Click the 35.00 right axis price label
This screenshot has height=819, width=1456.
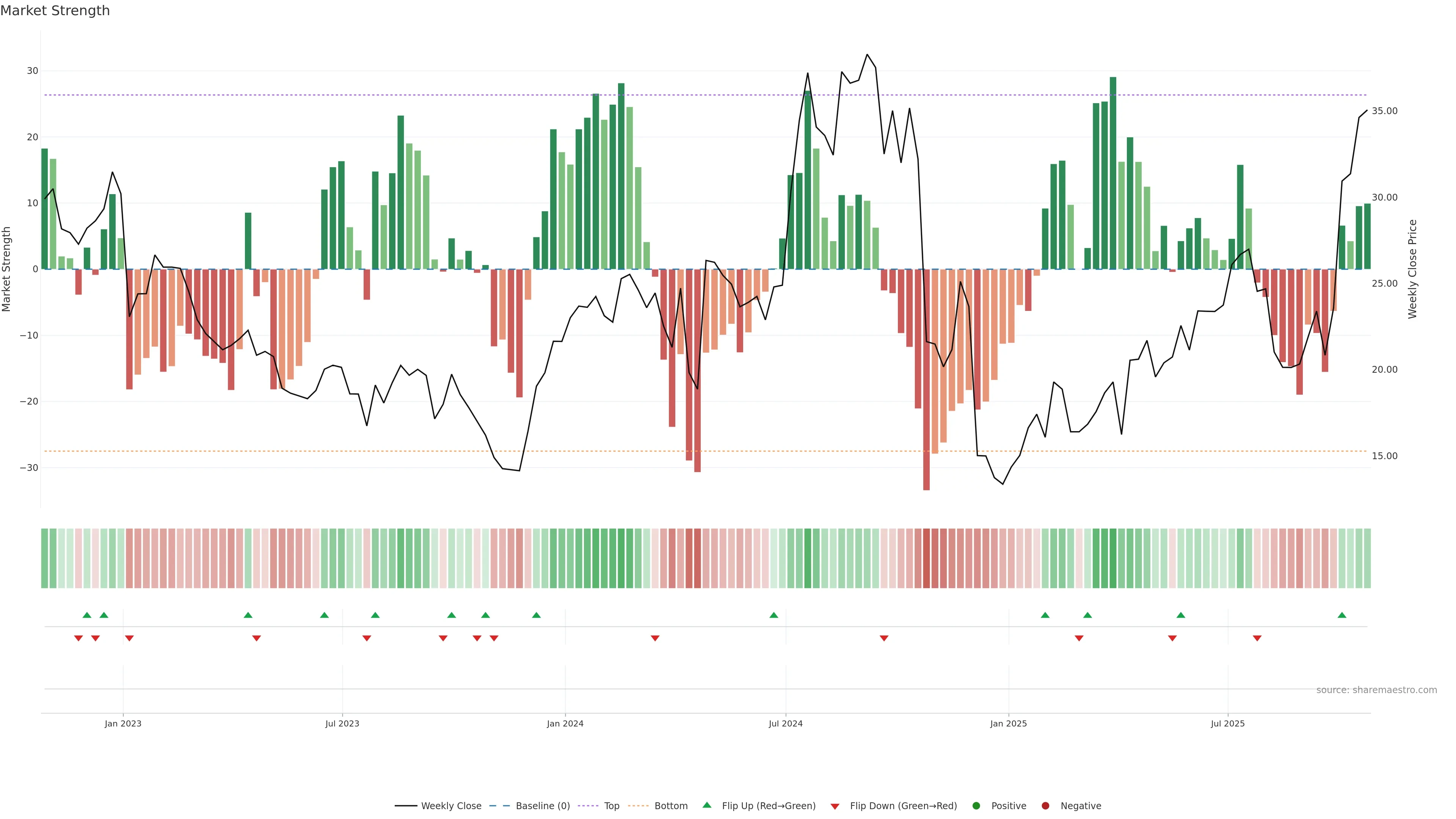(1384, 111)
